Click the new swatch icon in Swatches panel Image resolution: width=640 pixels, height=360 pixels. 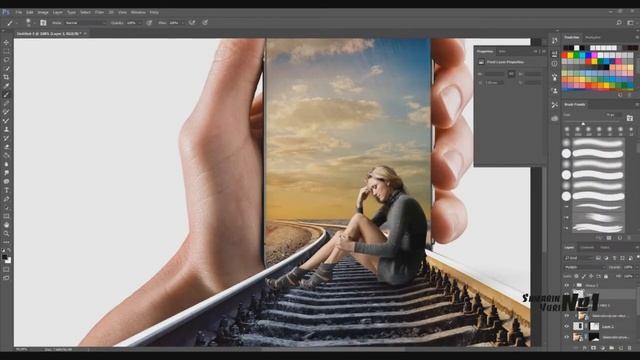click(x=620, y=95)
